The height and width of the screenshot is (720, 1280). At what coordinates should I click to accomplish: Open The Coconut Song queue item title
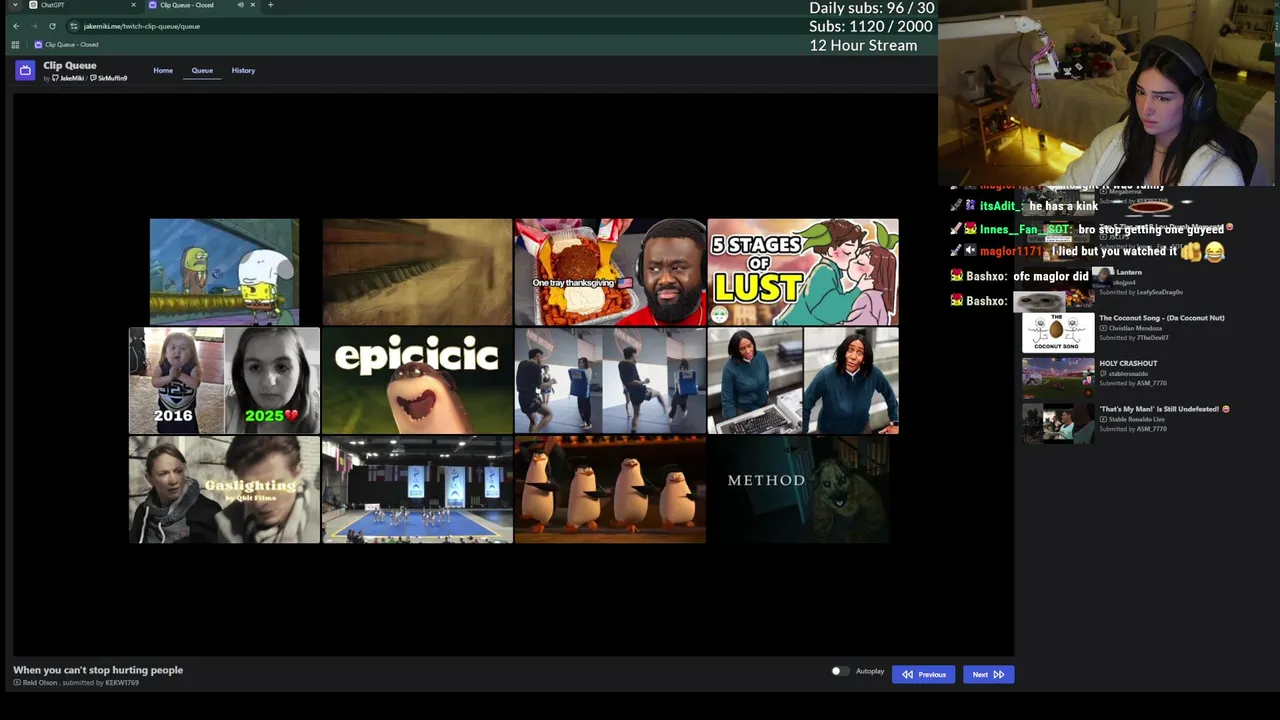[x=1162, y=318]
